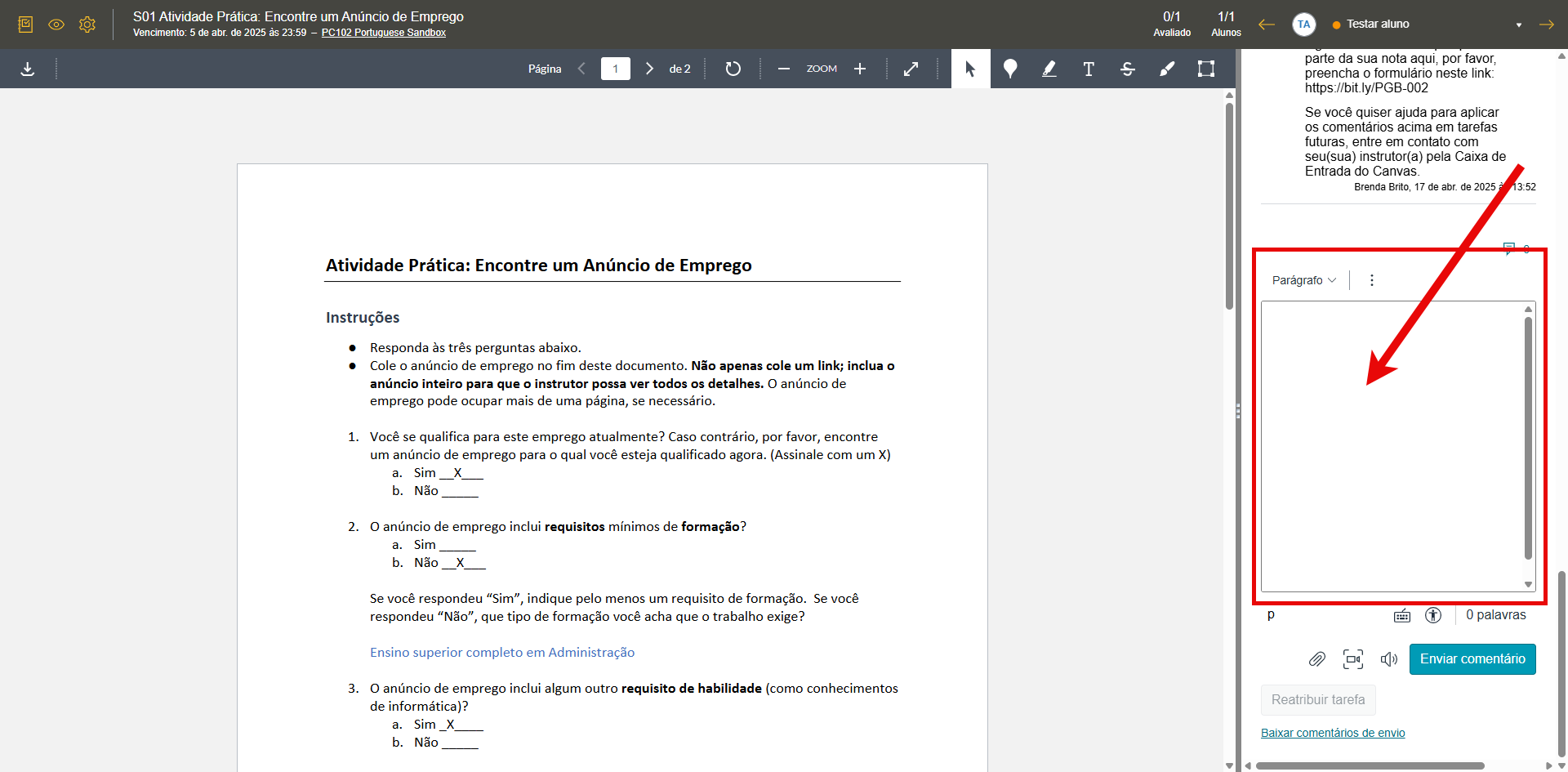Toggle the eye visibility icon in header
This screenshot has height=772, width=1568.
(56, 25)
